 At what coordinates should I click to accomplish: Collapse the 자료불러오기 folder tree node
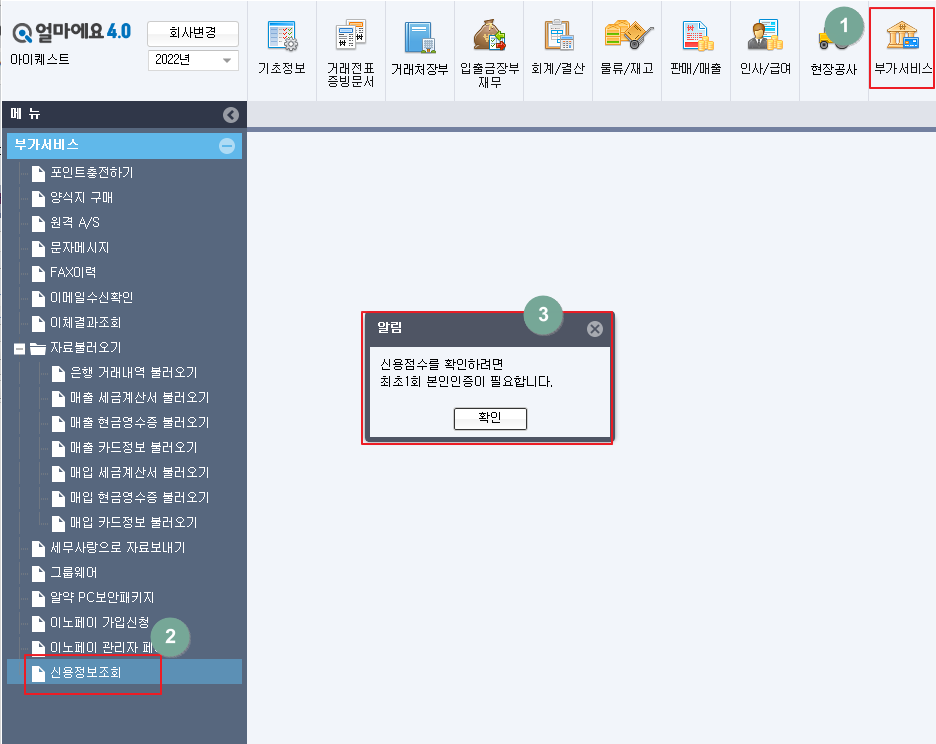click(x=20, y=348)
